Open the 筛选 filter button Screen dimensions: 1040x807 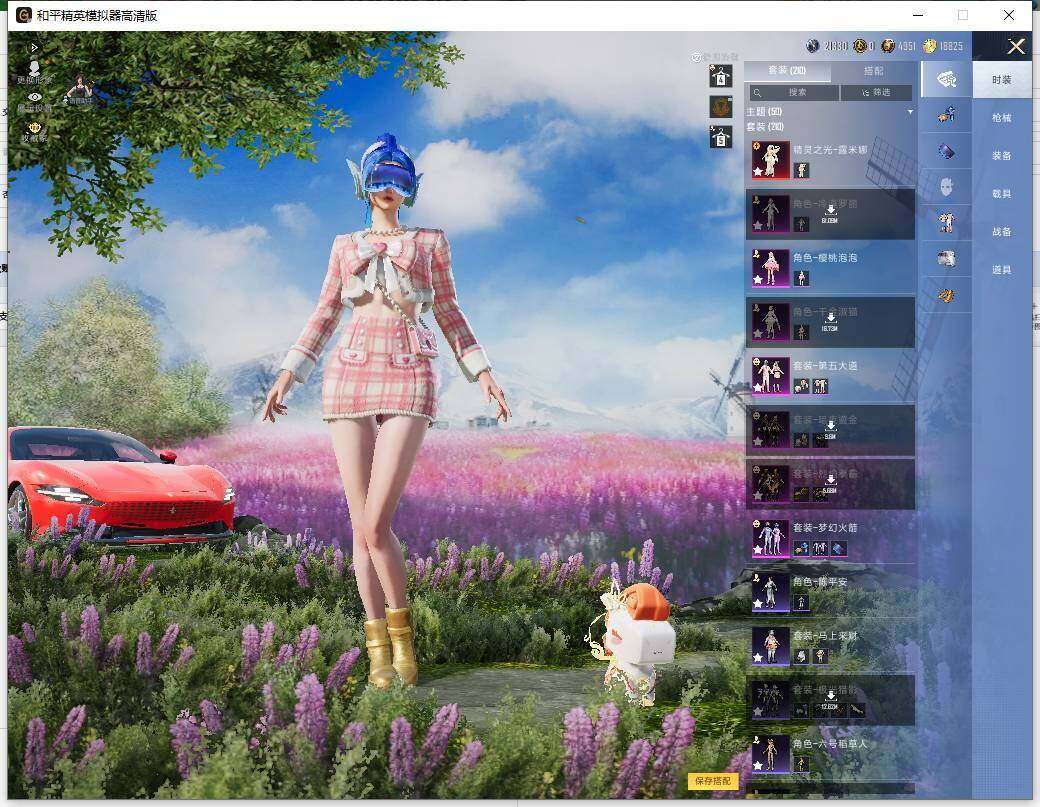pyautogui.click(x=876, y=93)
